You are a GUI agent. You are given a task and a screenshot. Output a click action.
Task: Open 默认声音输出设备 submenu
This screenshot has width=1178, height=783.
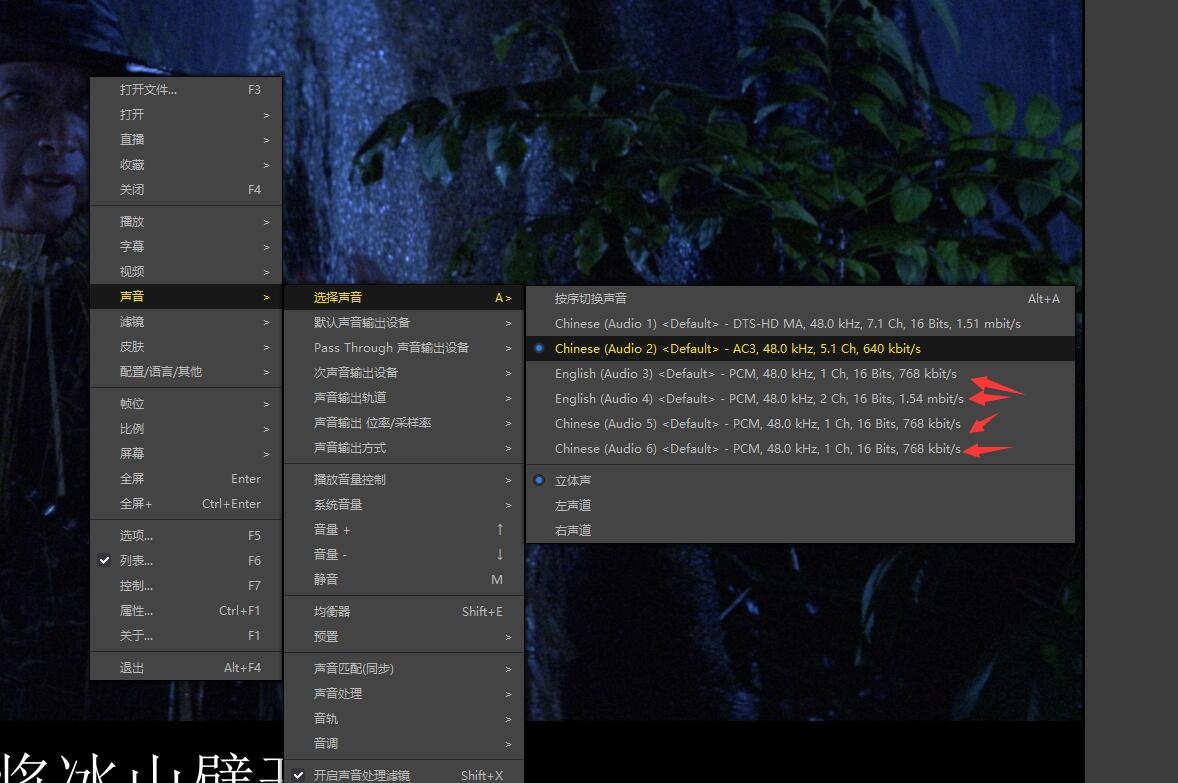pyautogui.click(x=404, y=322)
